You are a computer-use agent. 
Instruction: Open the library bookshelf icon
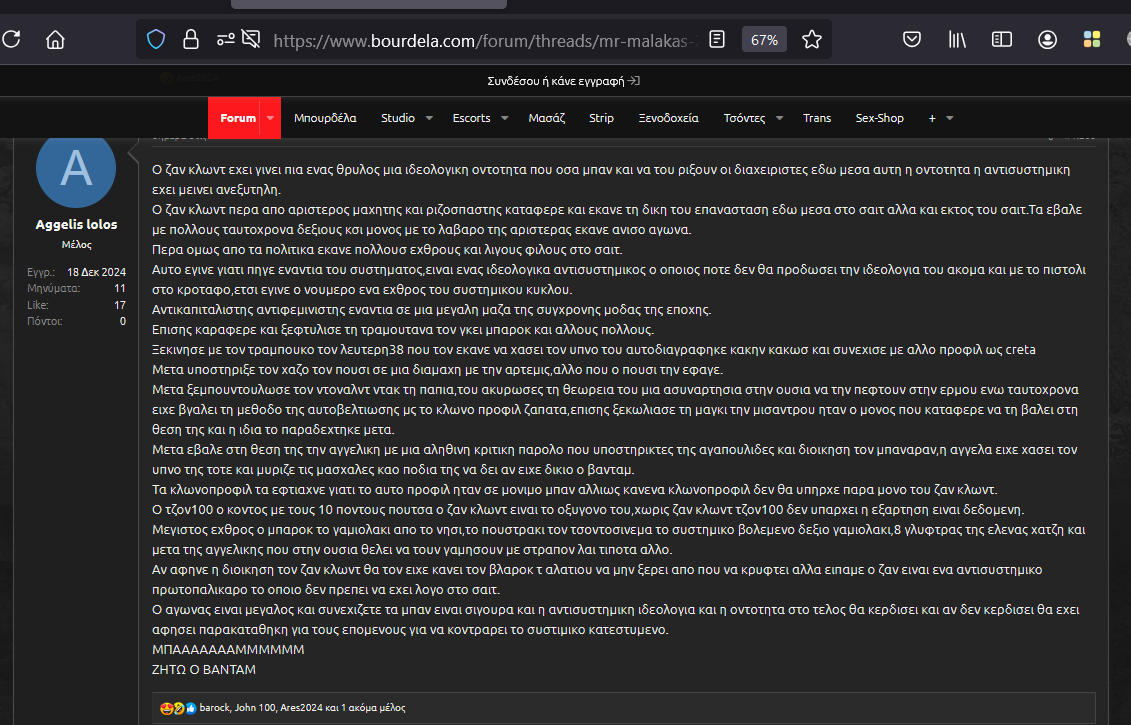(x=957, y=40)
